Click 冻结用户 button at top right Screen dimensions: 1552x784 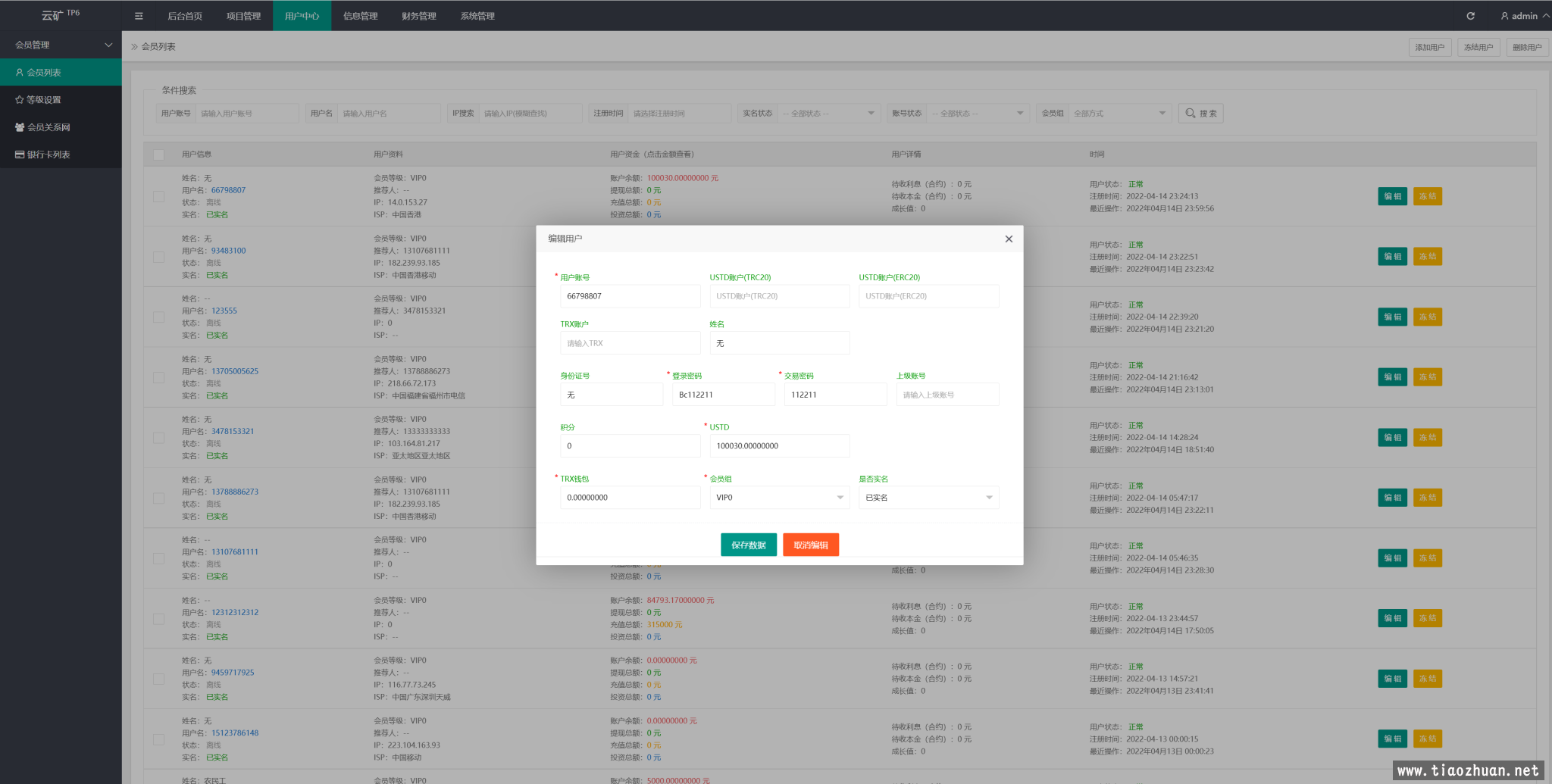point(1478,47)
